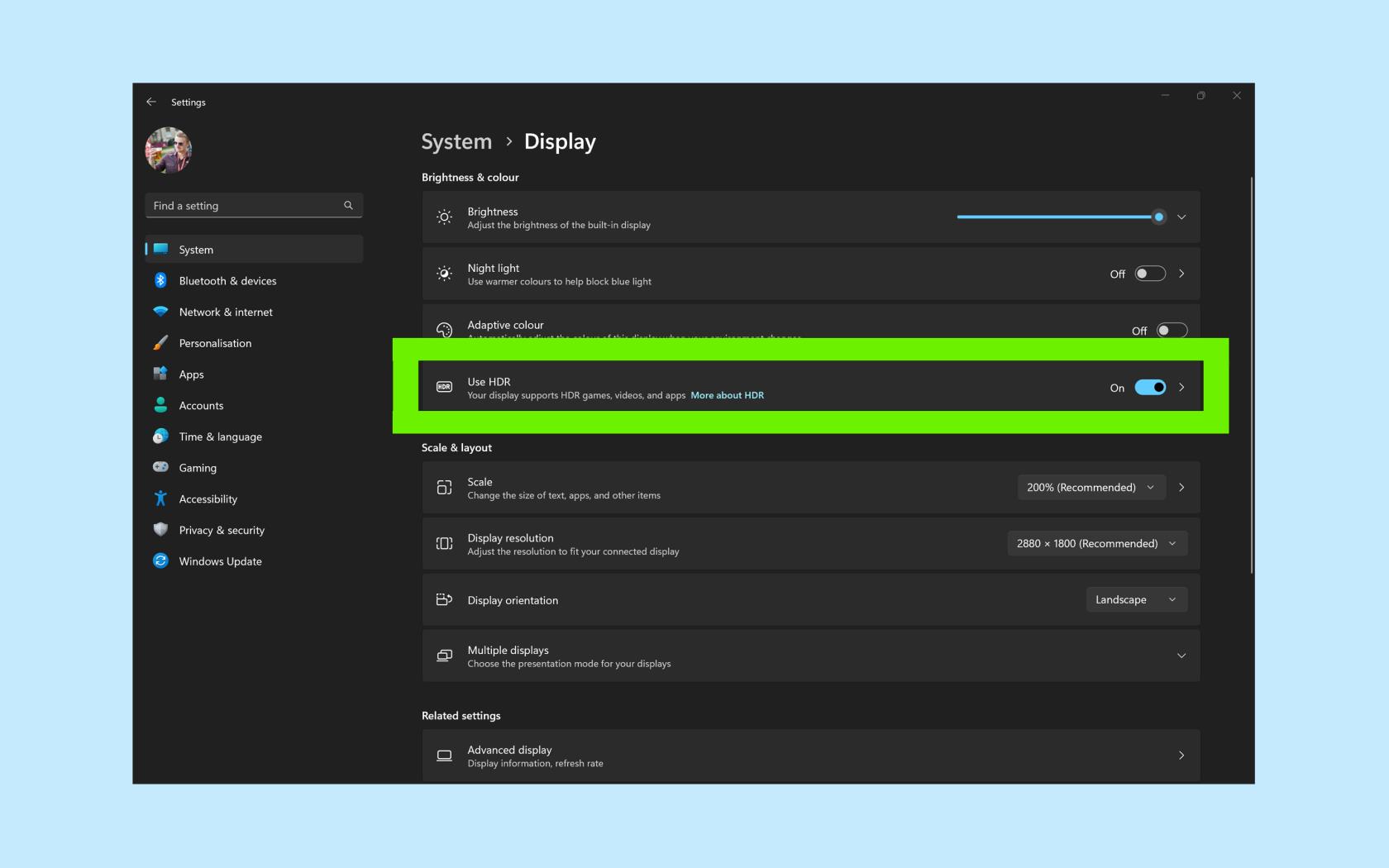This screenshot has height=868, width=1389.
Task: Adjust the Brightness slider
Action: (1061, 217)
